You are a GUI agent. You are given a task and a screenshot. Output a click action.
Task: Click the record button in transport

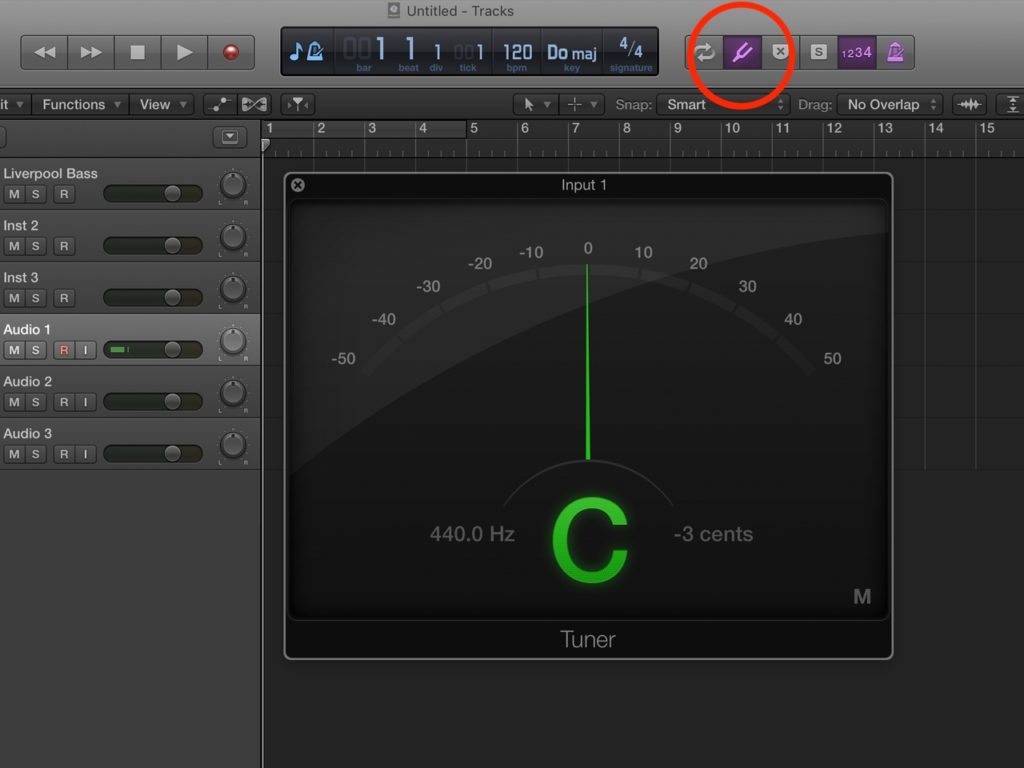231,52
